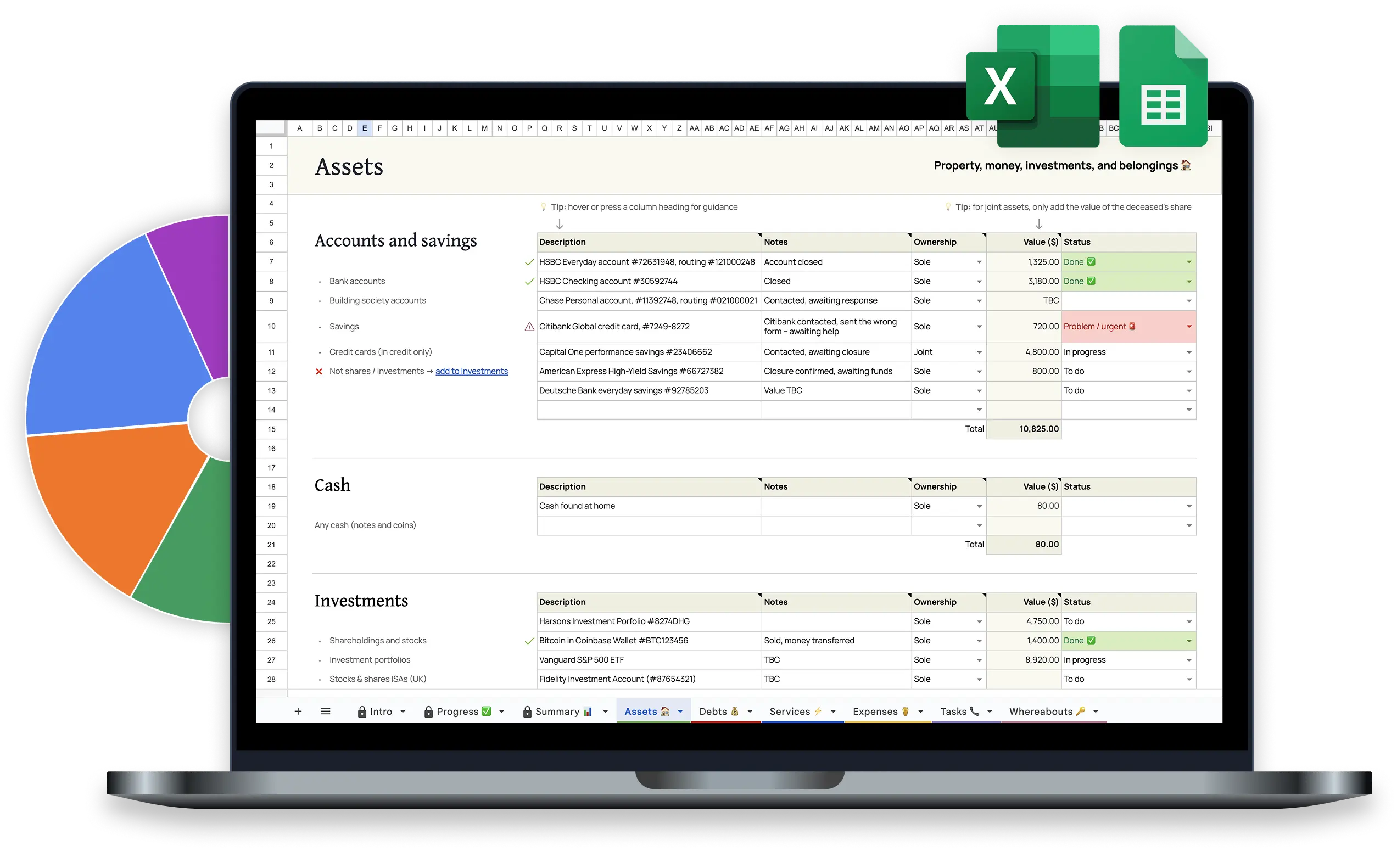
Task: Switch to the Intro sheet tab
Action: (381, 712)
